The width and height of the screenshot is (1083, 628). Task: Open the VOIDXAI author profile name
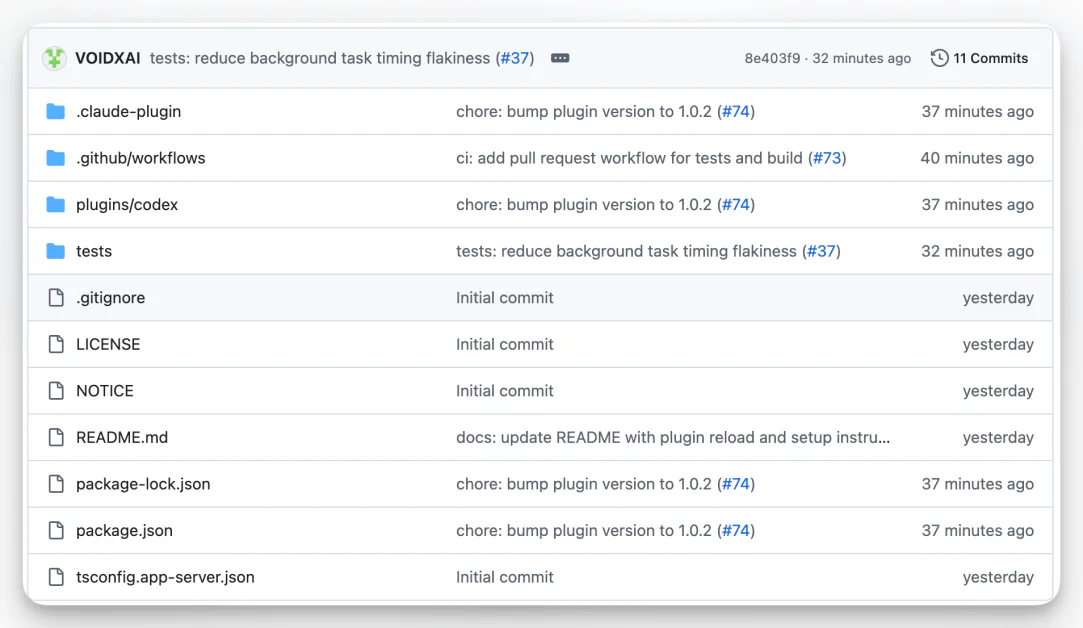[108, 58]
